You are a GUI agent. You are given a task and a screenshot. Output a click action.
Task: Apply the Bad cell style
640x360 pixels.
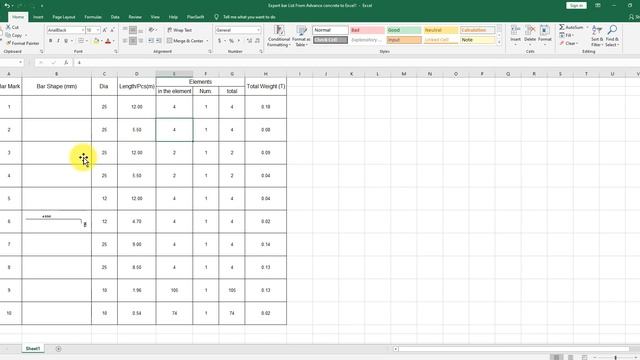point(367,30)
